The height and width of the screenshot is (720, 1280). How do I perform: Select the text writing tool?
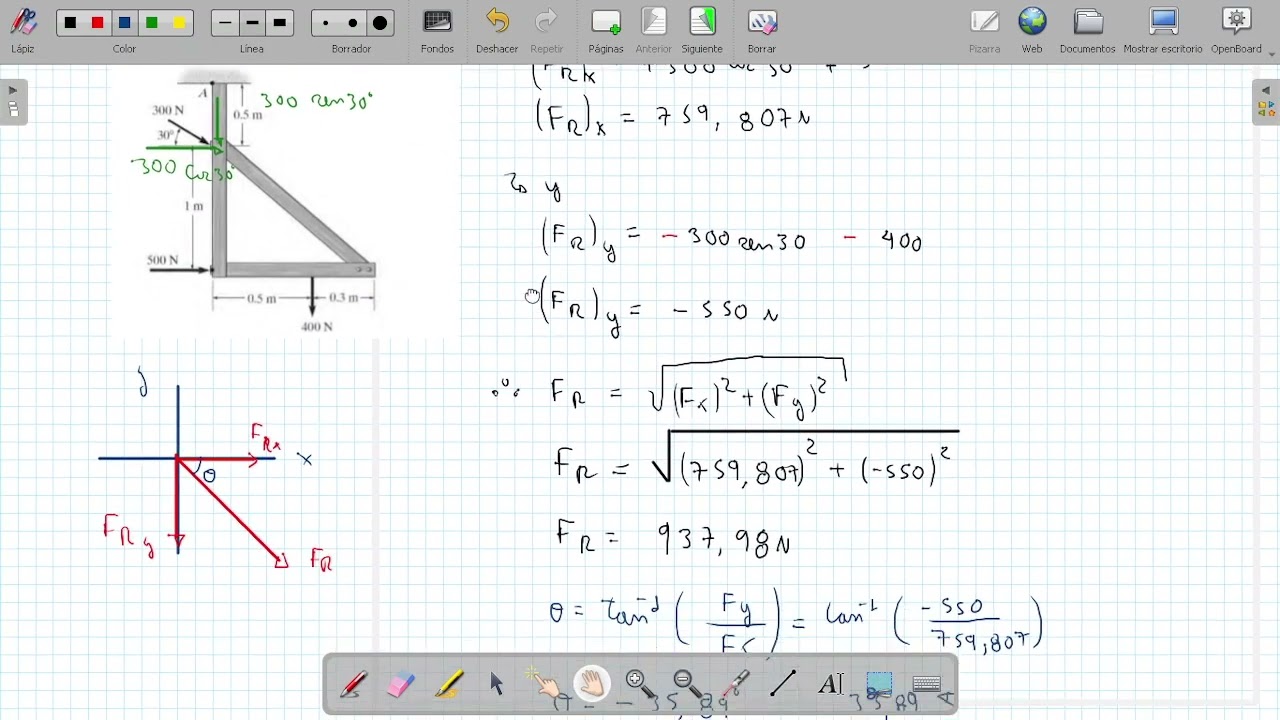(x=831, y=684)
